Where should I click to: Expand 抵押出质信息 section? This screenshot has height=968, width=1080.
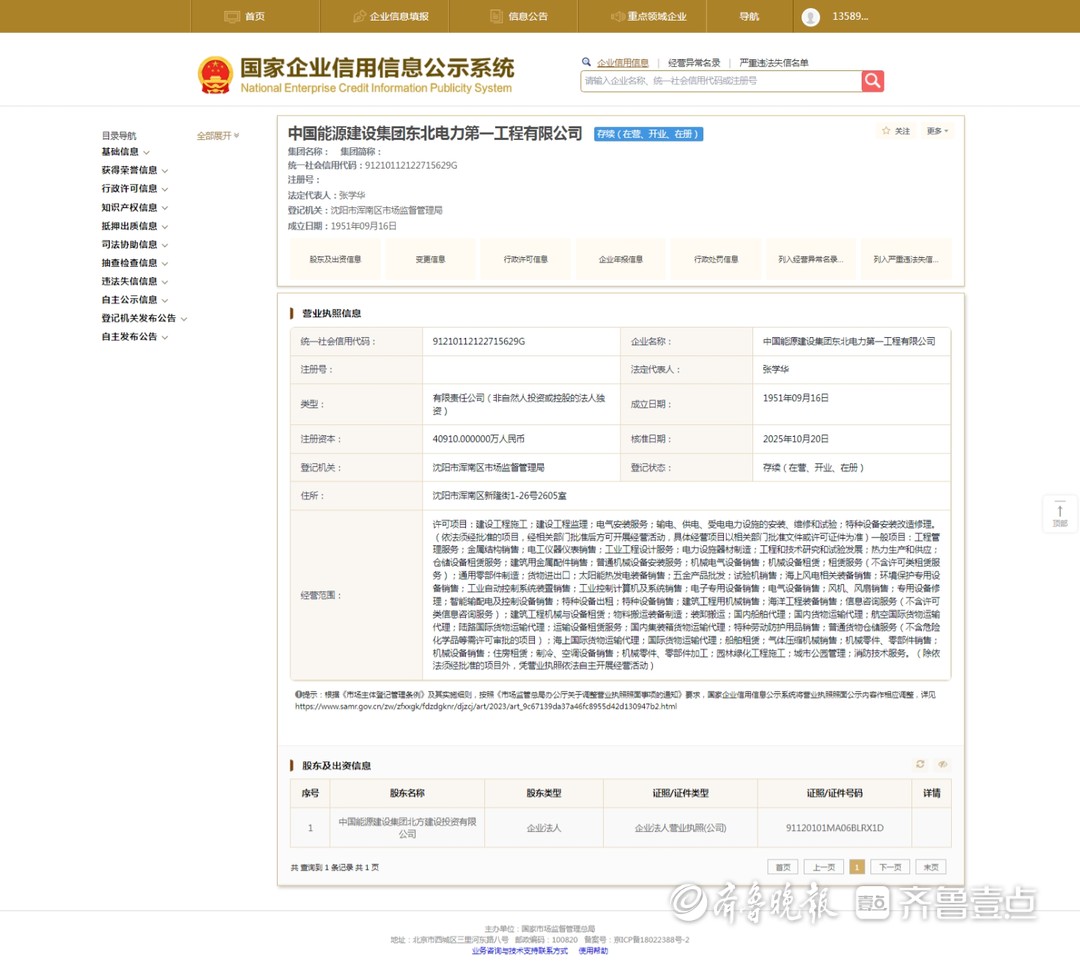click(x=134, y=226)
